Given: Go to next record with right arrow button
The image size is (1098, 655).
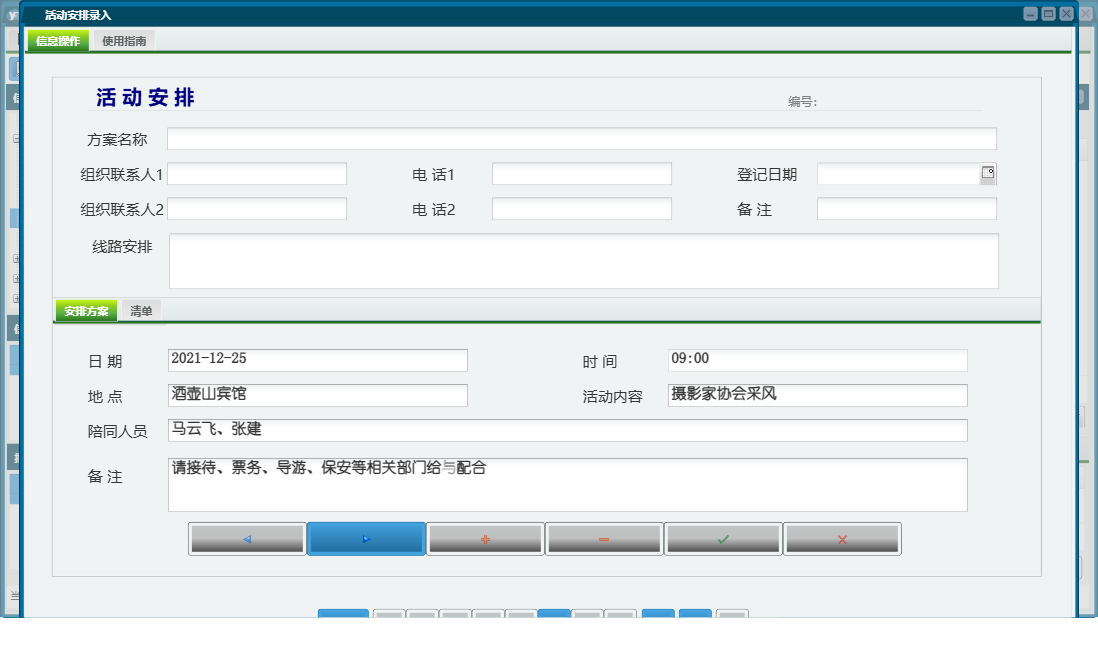Looking at the screenshot, I should [366, 539].
